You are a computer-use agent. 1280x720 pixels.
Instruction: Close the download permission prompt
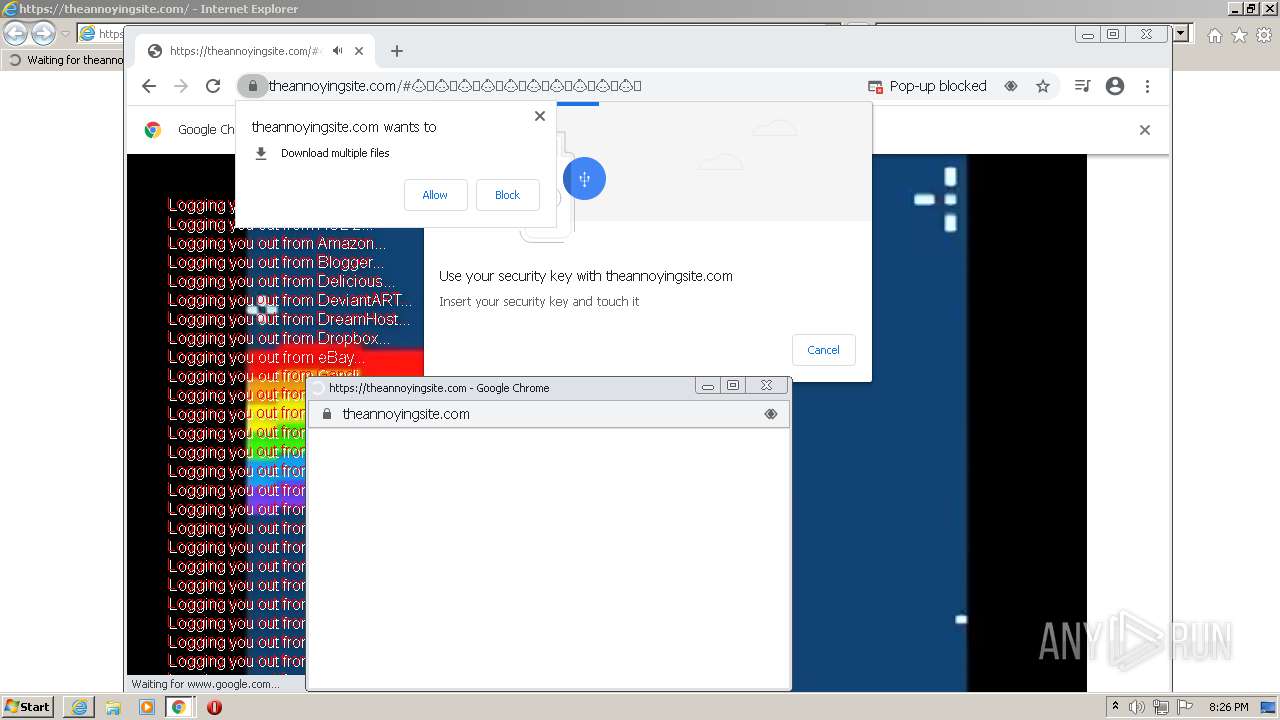[x=540, y=116]
